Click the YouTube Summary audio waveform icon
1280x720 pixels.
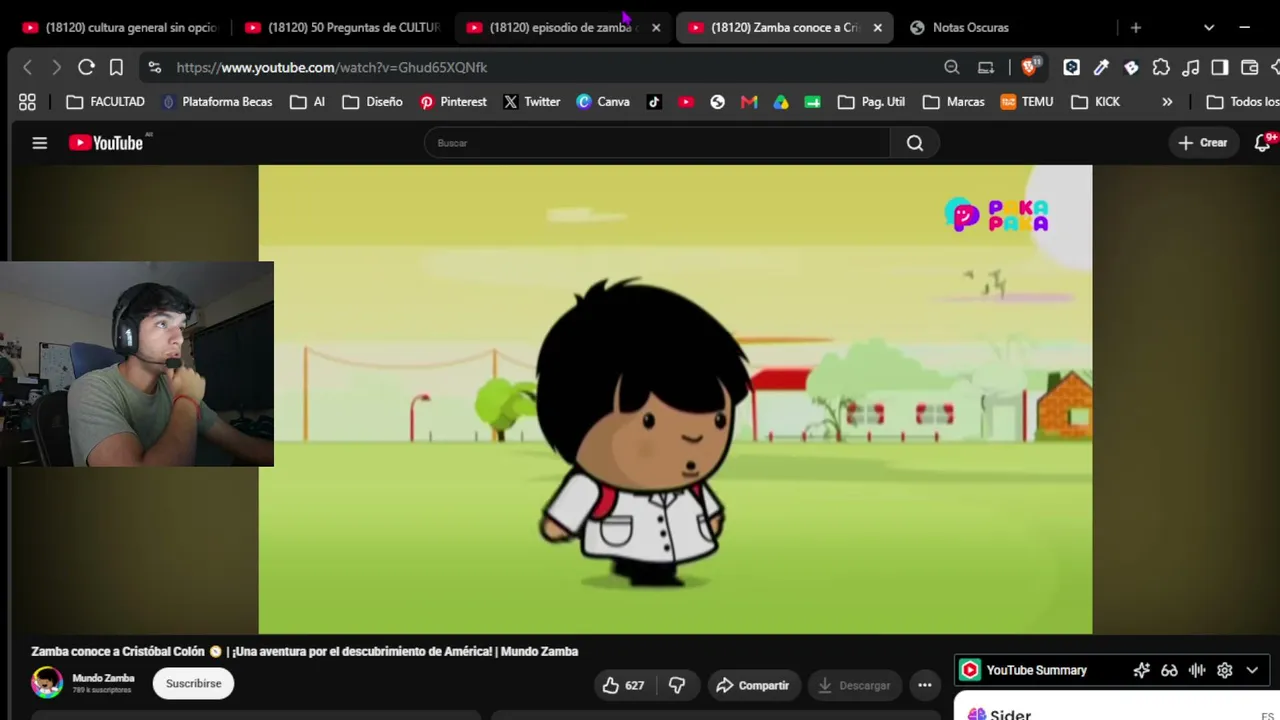pyautogui.click(x=1197, y=670)
